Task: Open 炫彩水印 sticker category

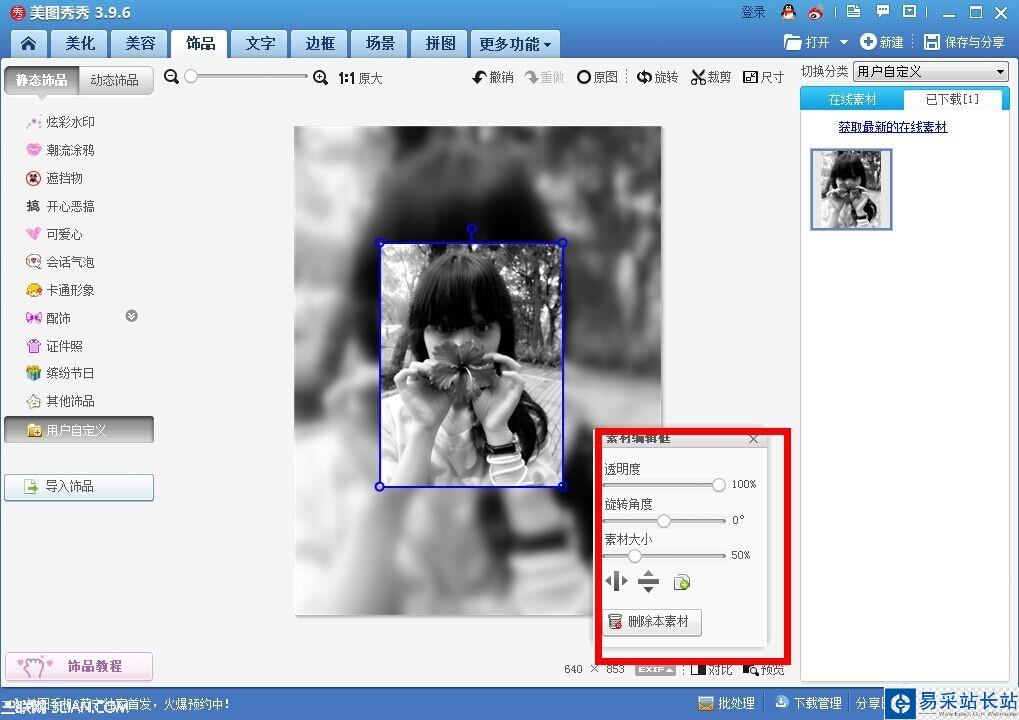Action: [x=60, y=122]
